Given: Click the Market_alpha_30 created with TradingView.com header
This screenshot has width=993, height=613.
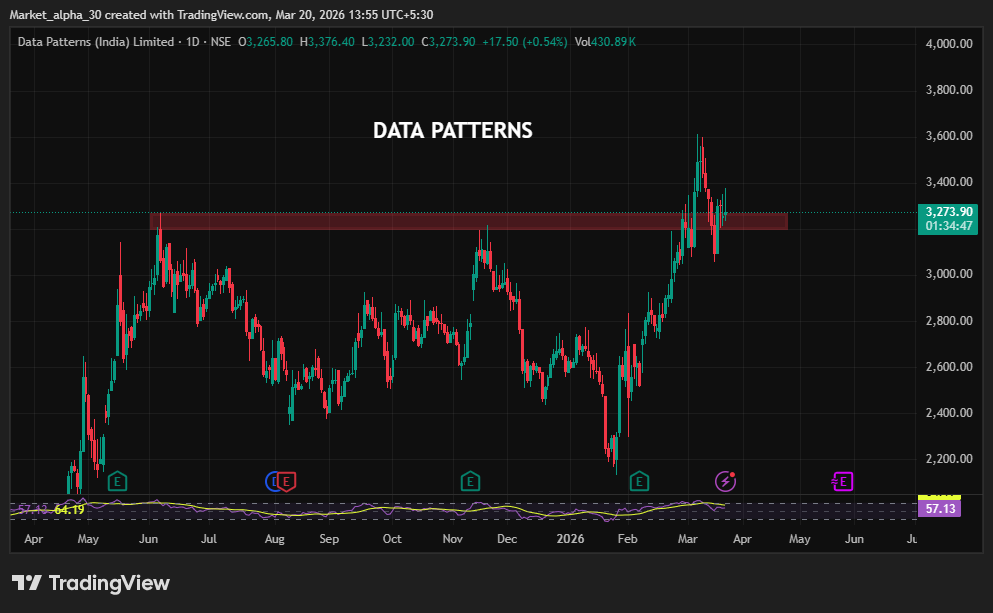Looking at the screenshot, I should pyautogui.click(x=222, y=15).
